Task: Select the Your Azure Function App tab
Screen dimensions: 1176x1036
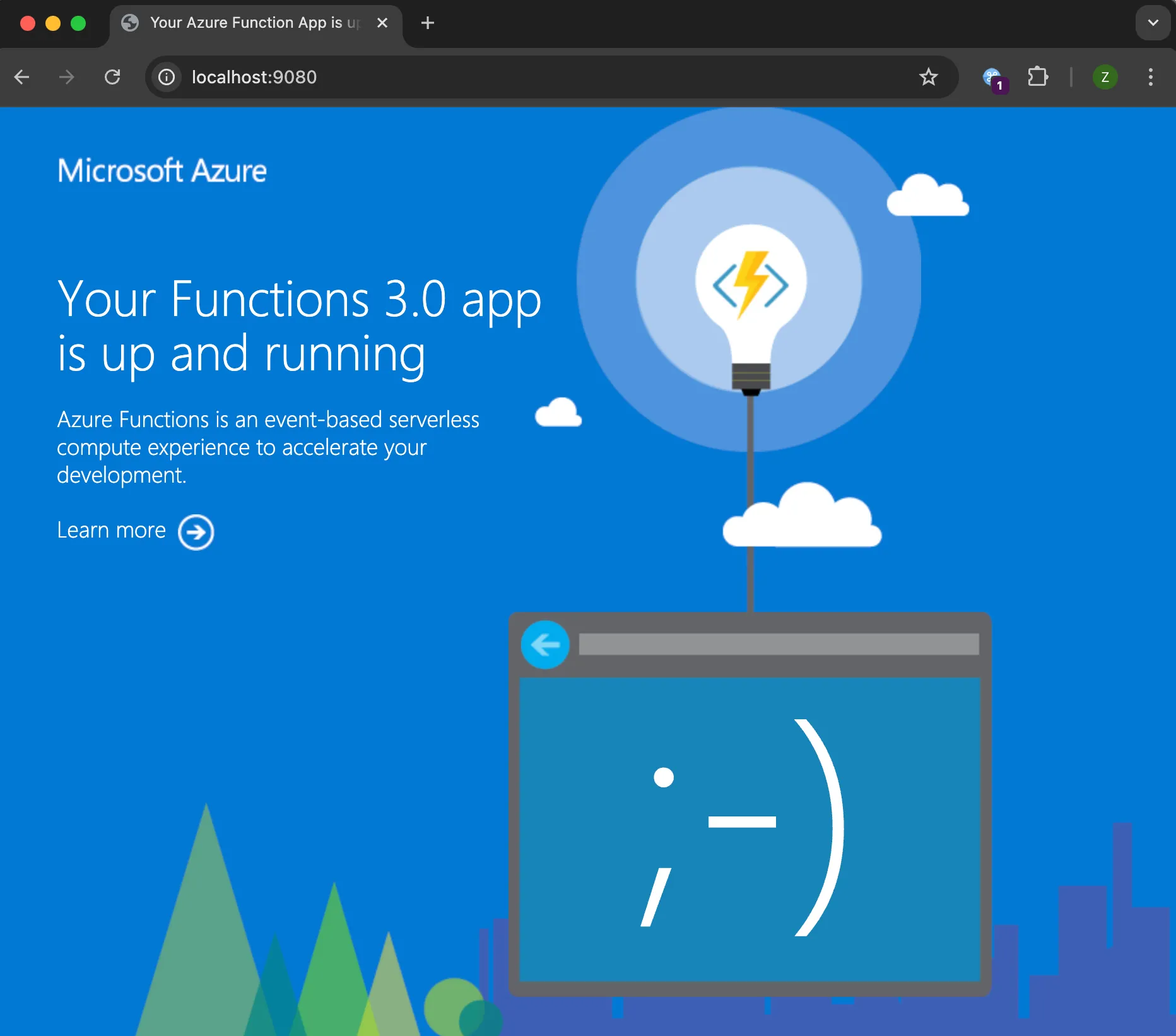Action: (246, 23)
